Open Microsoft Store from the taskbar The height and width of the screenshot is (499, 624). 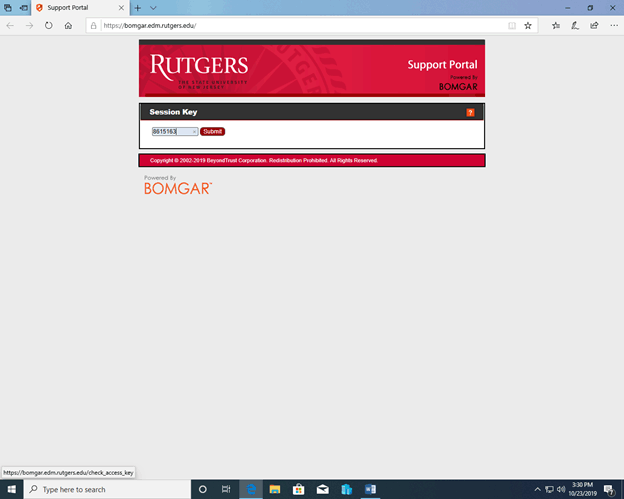pyautogui.click(x=298, y=489)
